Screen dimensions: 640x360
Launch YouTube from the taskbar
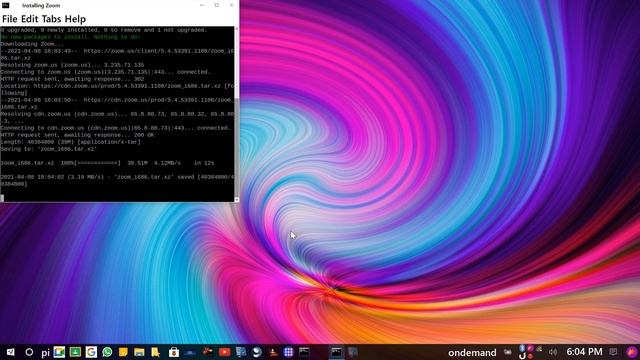tap(224, 352)
